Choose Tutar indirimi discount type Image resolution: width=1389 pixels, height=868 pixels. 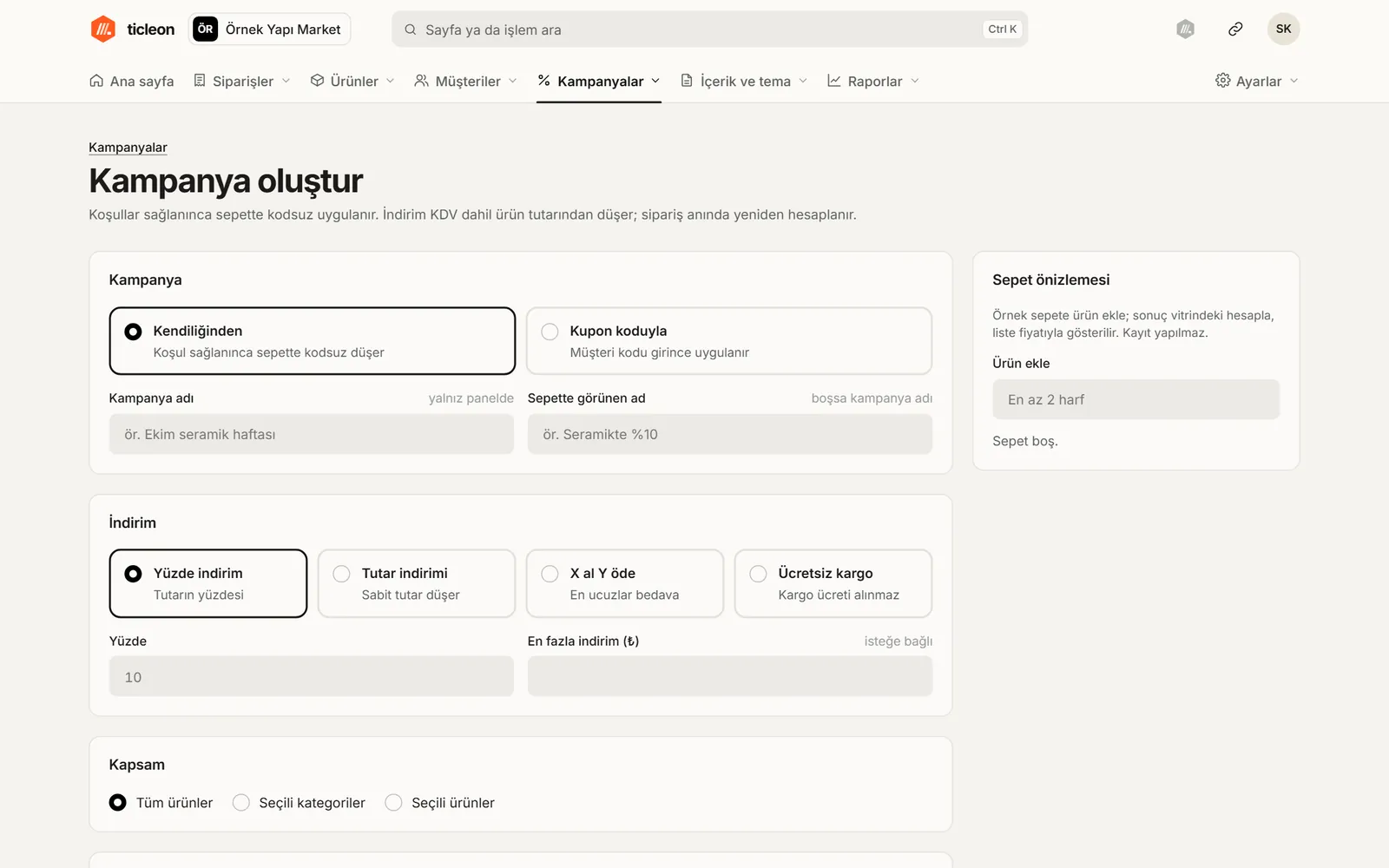click(417, 583)
